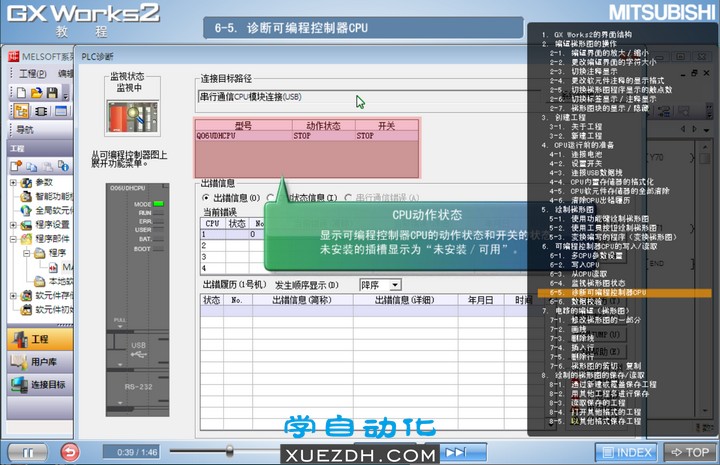Select index entry 3-2 新建工程

(x=576, y=136)
